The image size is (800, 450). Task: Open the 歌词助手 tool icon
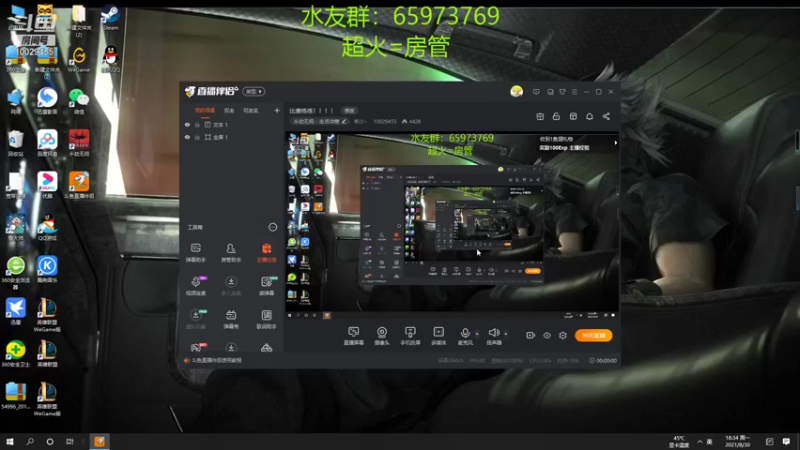(266, 319)
